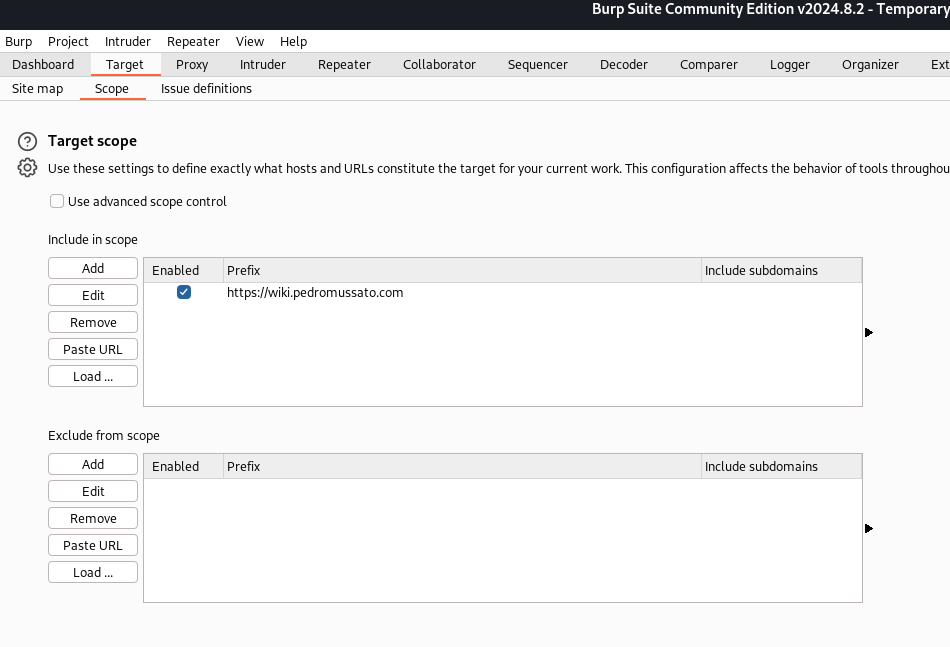This screenshot has height=647, width=950.
Task: Open the scope settings gear icon
Action: [x=28, y=168]
